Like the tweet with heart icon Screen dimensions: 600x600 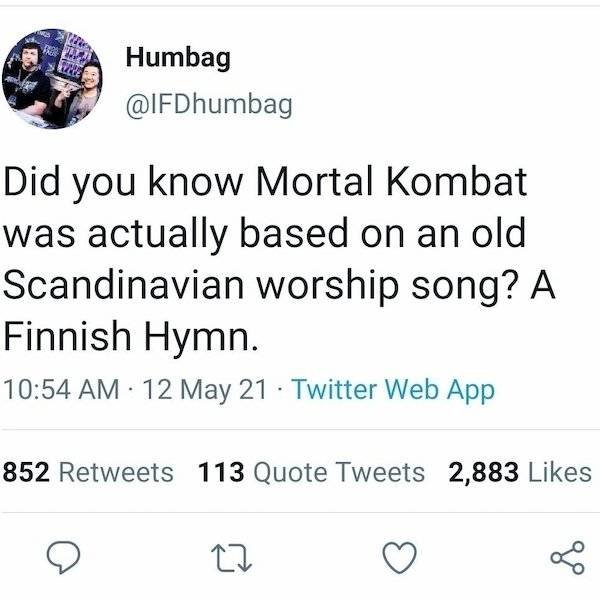click(x=400, y=558)
